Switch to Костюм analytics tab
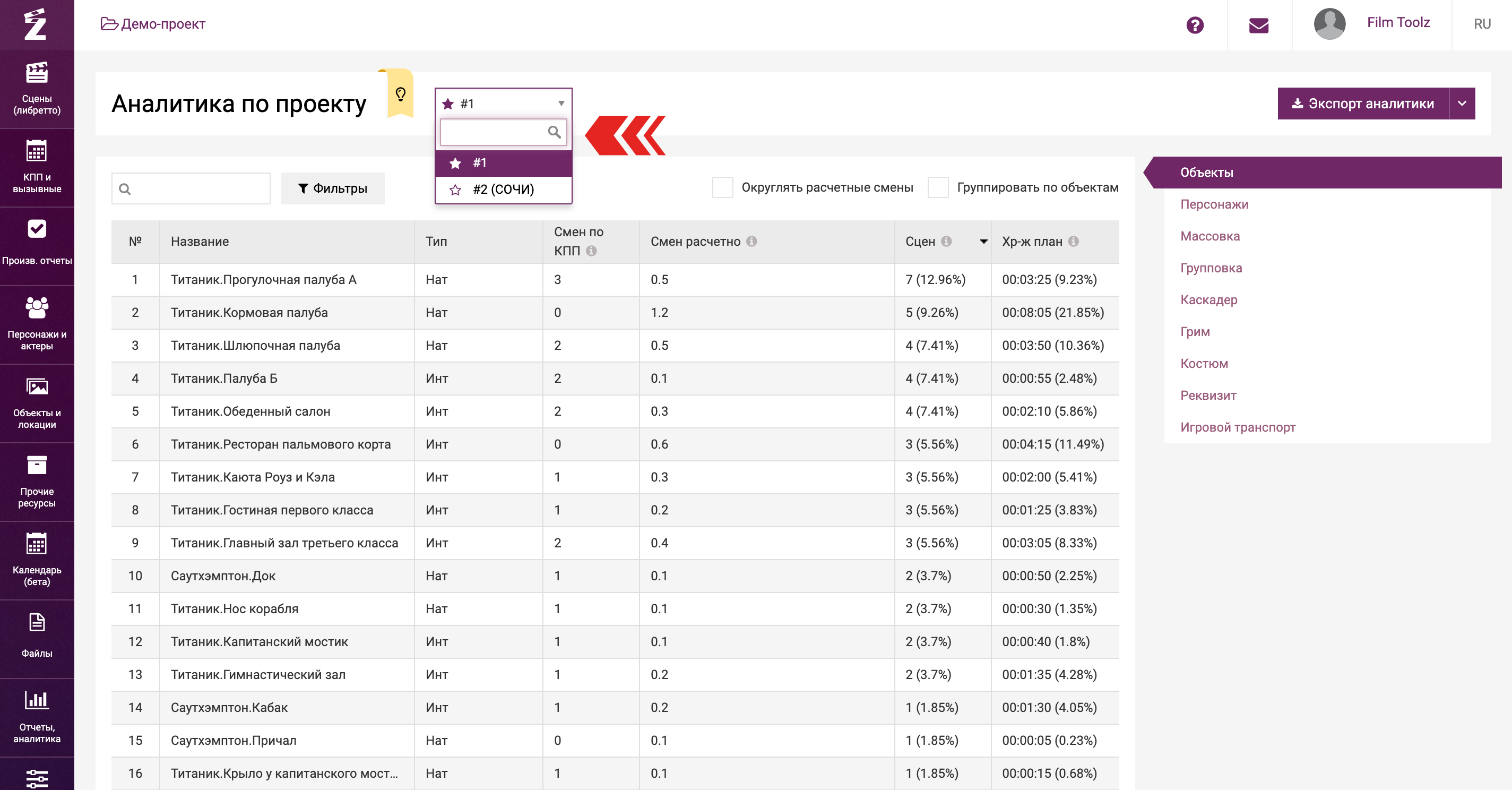 [1204, 364]
